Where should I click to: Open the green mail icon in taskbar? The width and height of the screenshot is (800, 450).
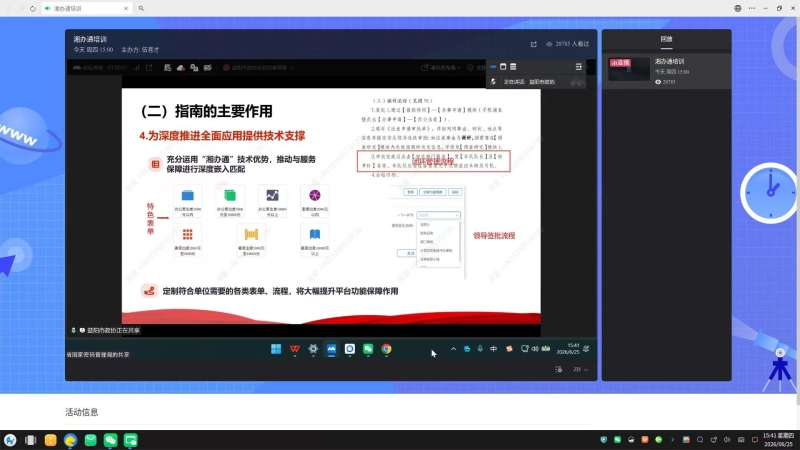click(x=90, y=440)
